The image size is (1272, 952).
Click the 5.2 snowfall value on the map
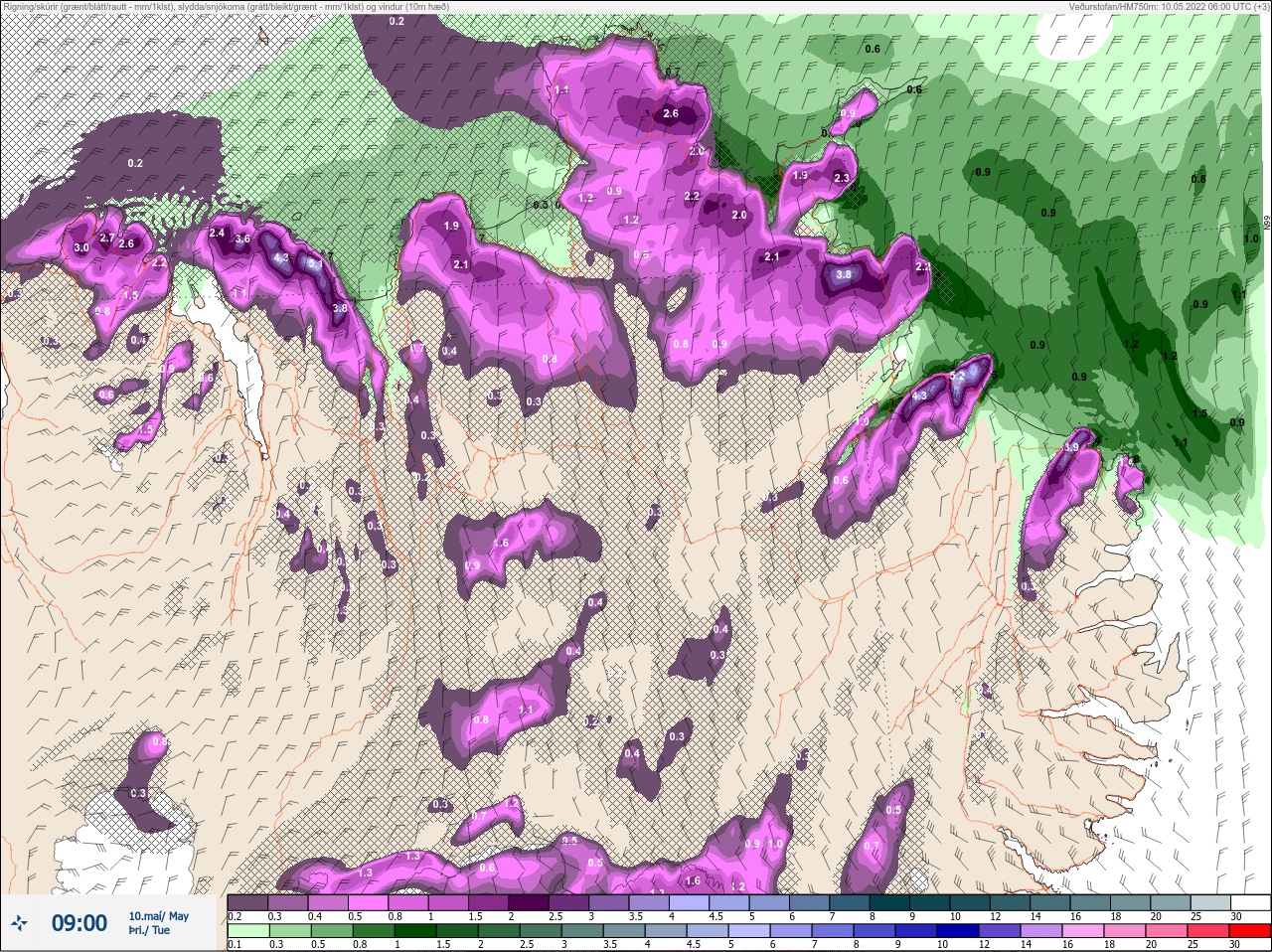click(958, 377)
